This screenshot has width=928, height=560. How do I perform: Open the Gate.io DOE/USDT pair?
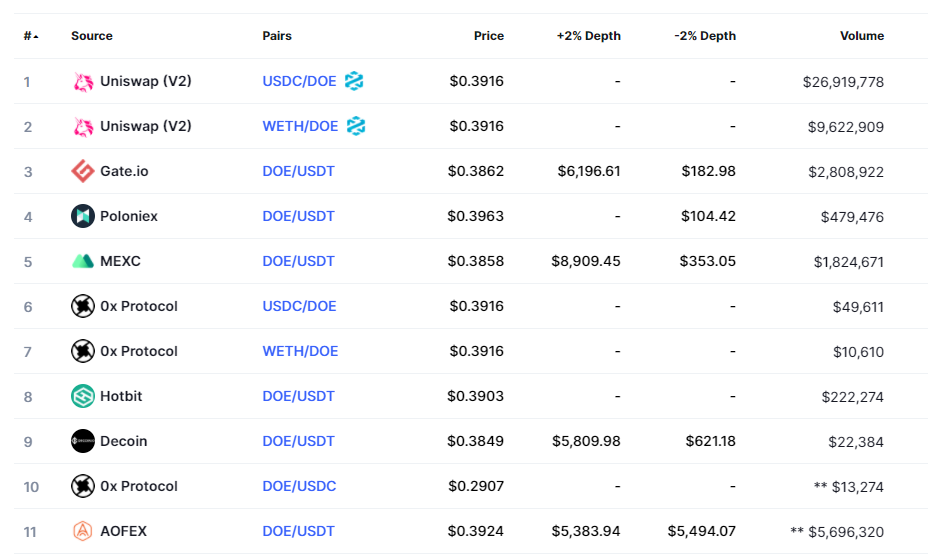point(298,171)
